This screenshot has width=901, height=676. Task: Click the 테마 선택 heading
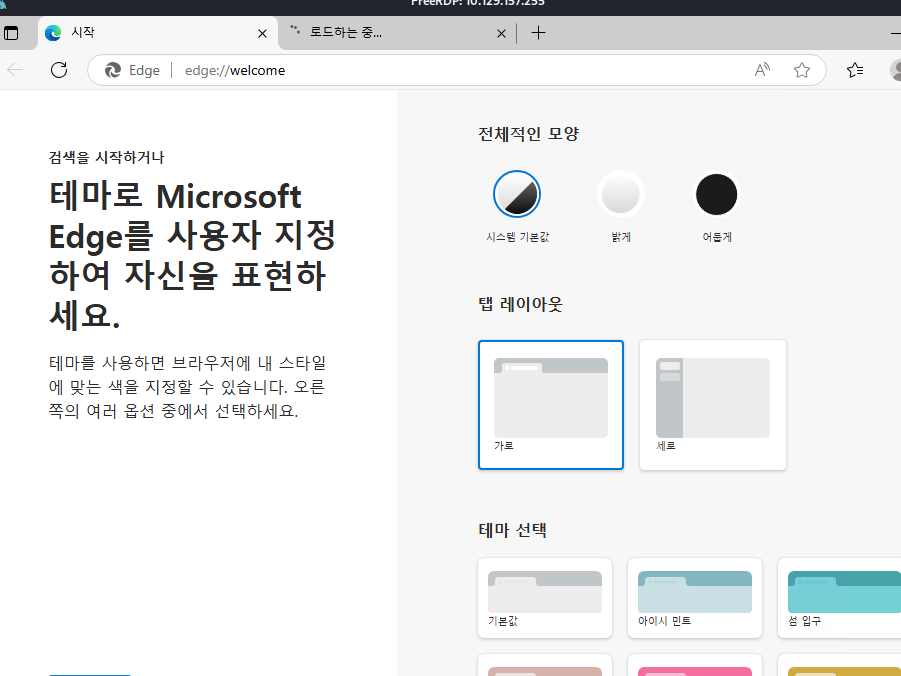click(512, 529)
